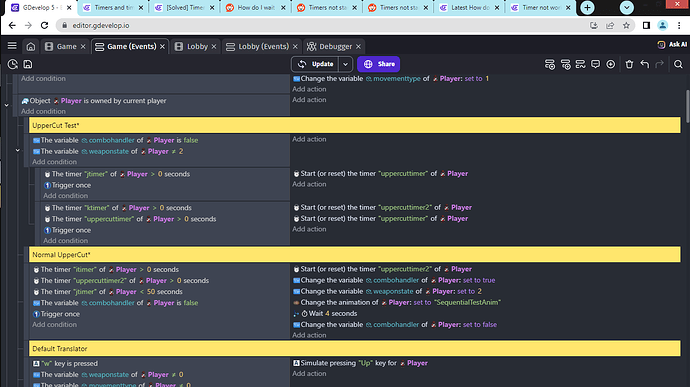
Task: Save the project with the floppy icon
Action: click(x=28, y=64)
